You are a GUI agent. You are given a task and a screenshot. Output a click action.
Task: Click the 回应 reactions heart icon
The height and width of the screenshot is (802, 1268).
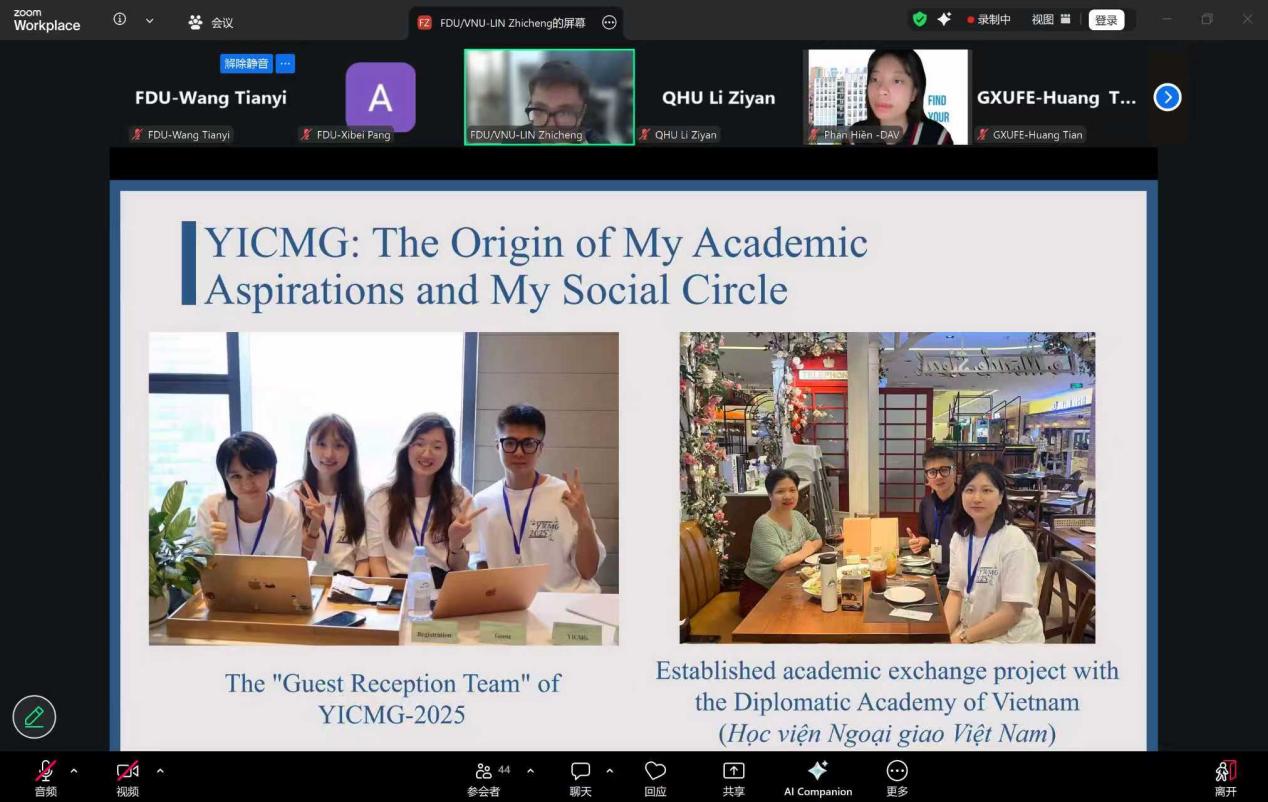point(655,771)
